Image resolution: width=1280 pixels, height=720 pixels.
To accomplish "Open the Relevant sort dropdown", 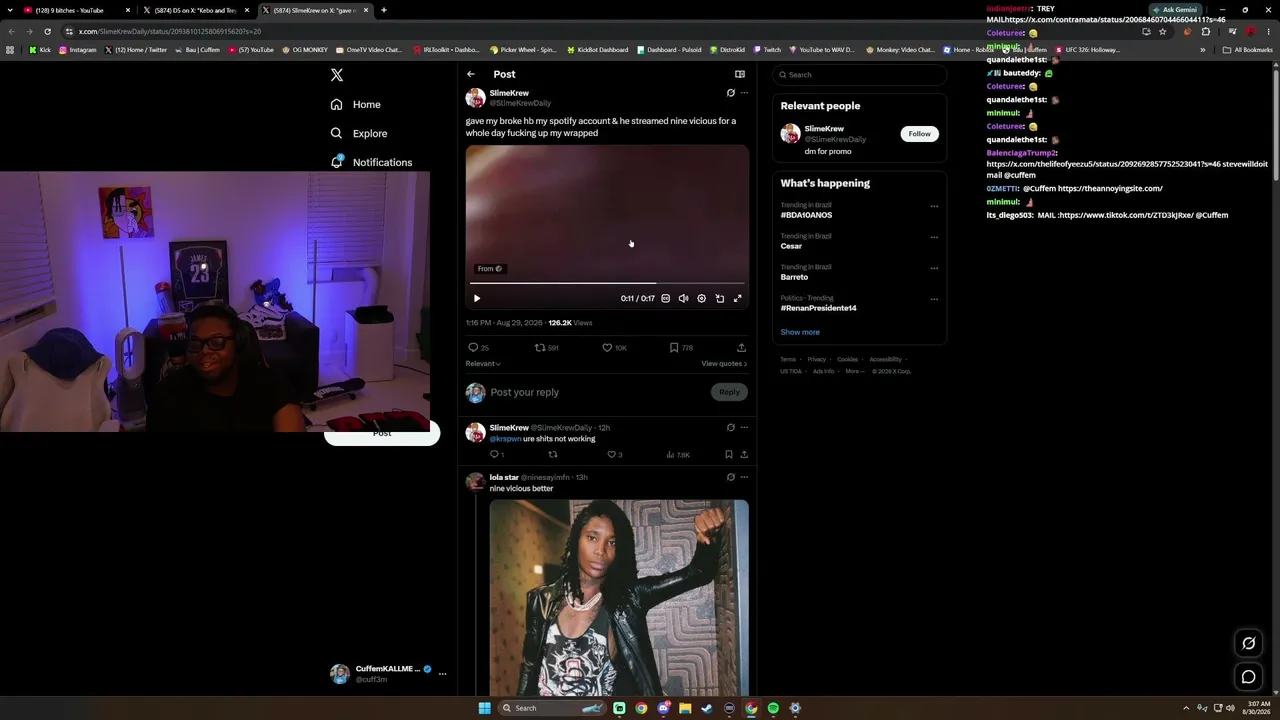I will (x=483, y=364).
